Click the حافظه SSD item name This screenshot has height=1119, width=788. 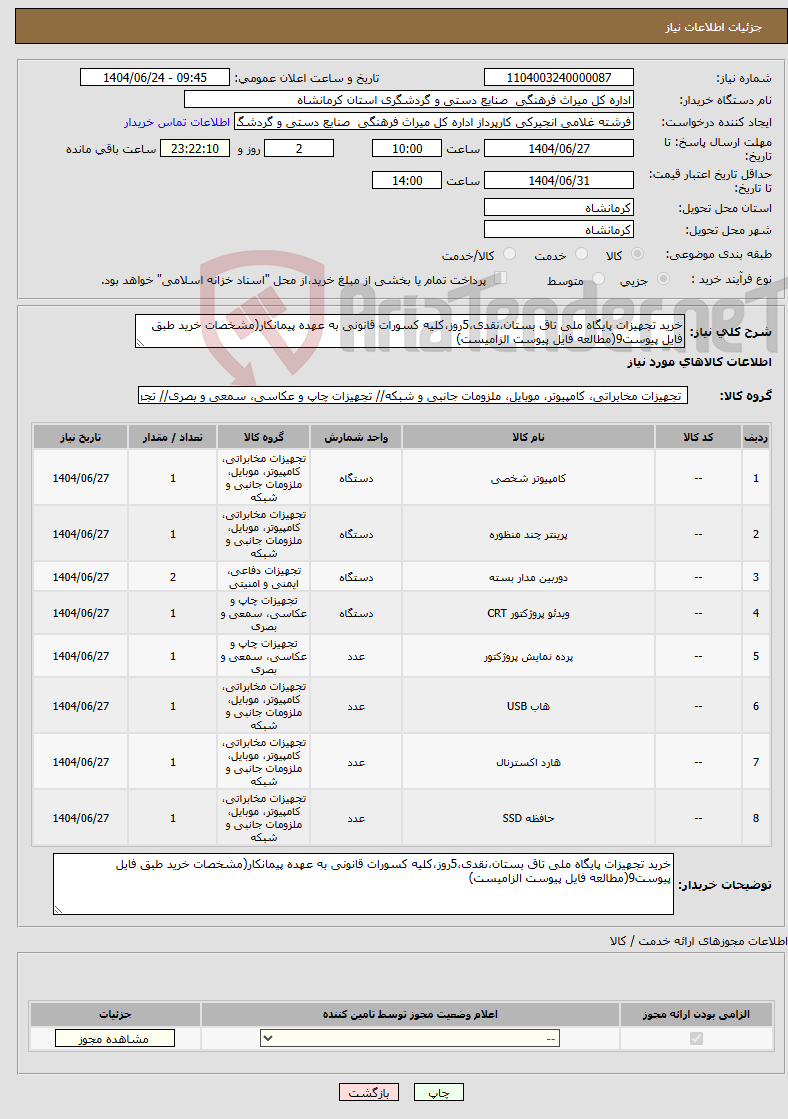[528, 818]
